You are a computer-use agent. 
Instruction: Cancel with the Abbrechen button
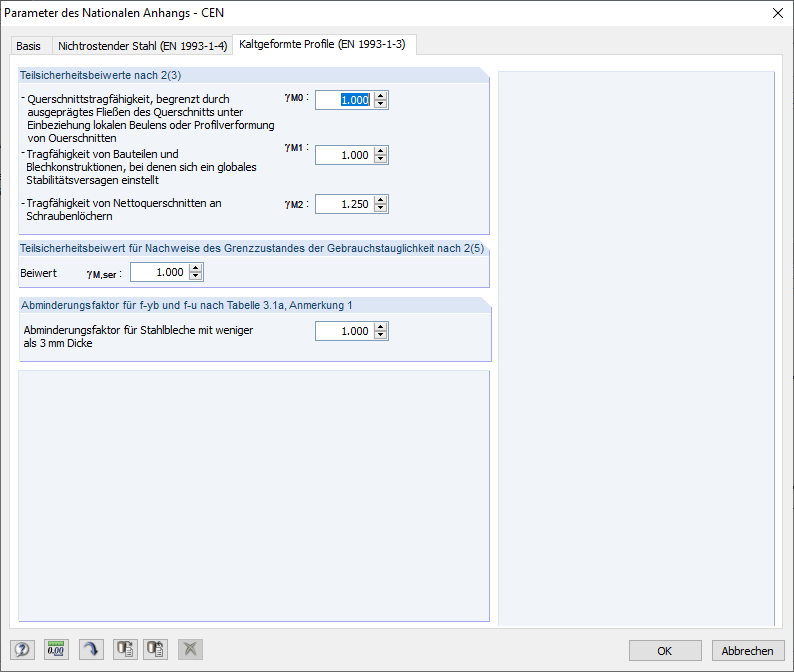tap(747, 651)
